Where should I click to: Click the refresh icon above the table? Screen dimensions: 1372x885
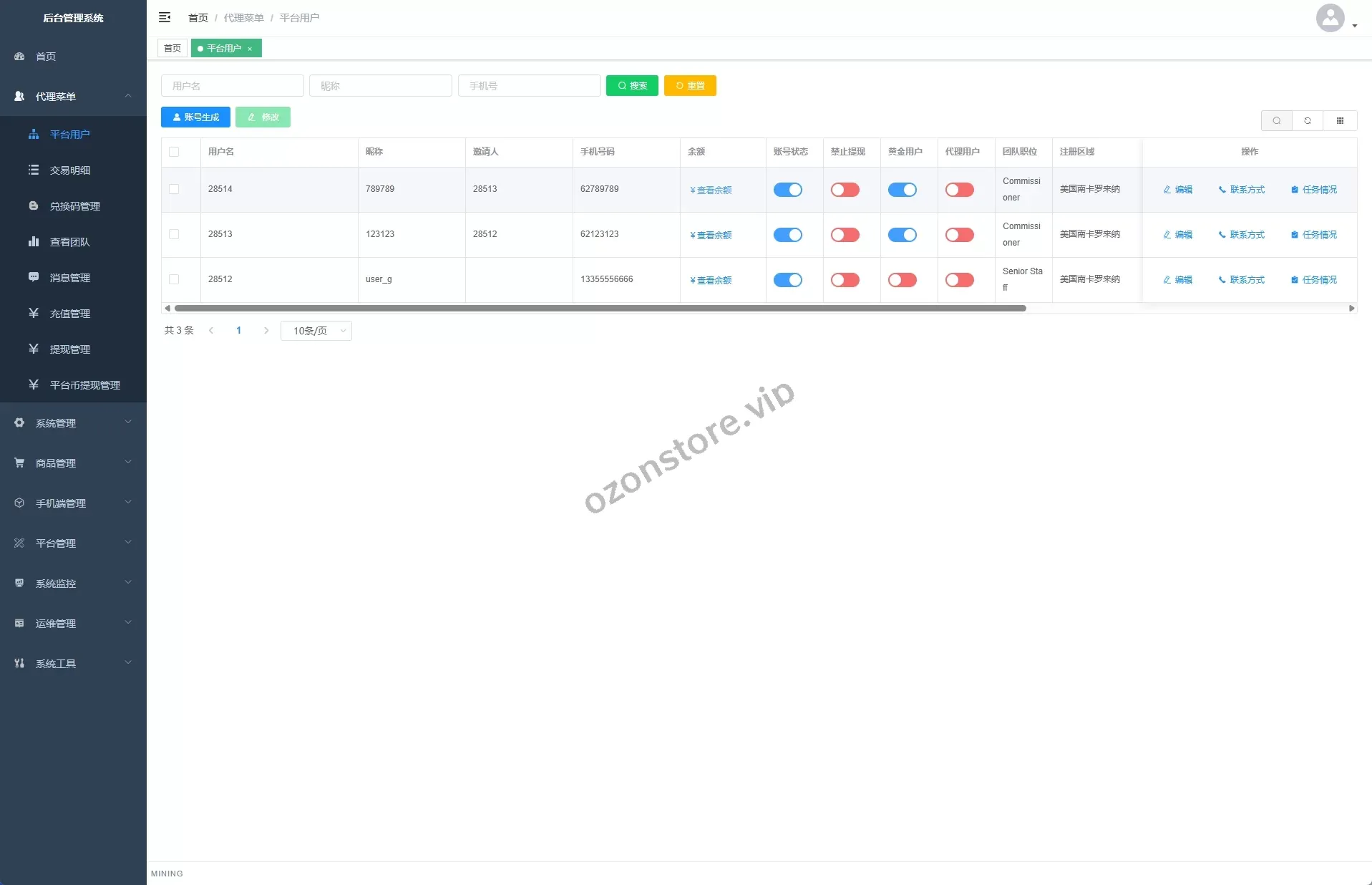point(1308,120)
